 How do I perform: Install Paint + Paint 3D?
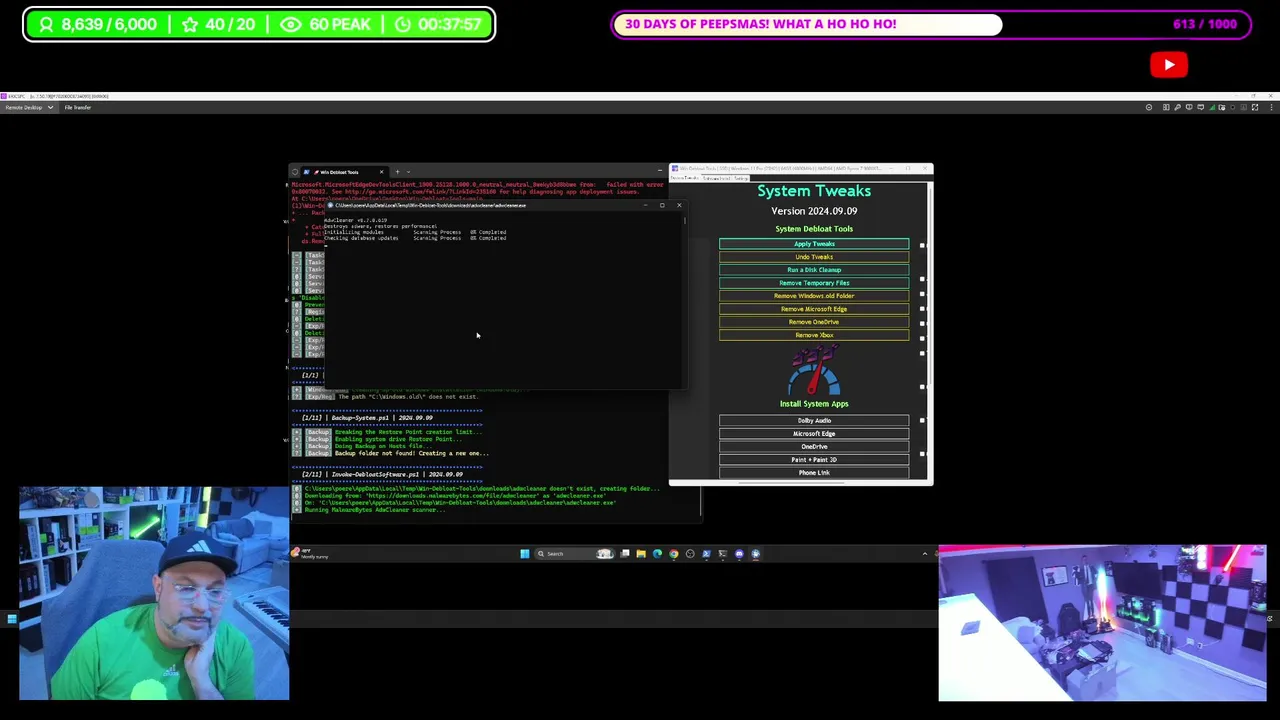(x=814, y=460)
